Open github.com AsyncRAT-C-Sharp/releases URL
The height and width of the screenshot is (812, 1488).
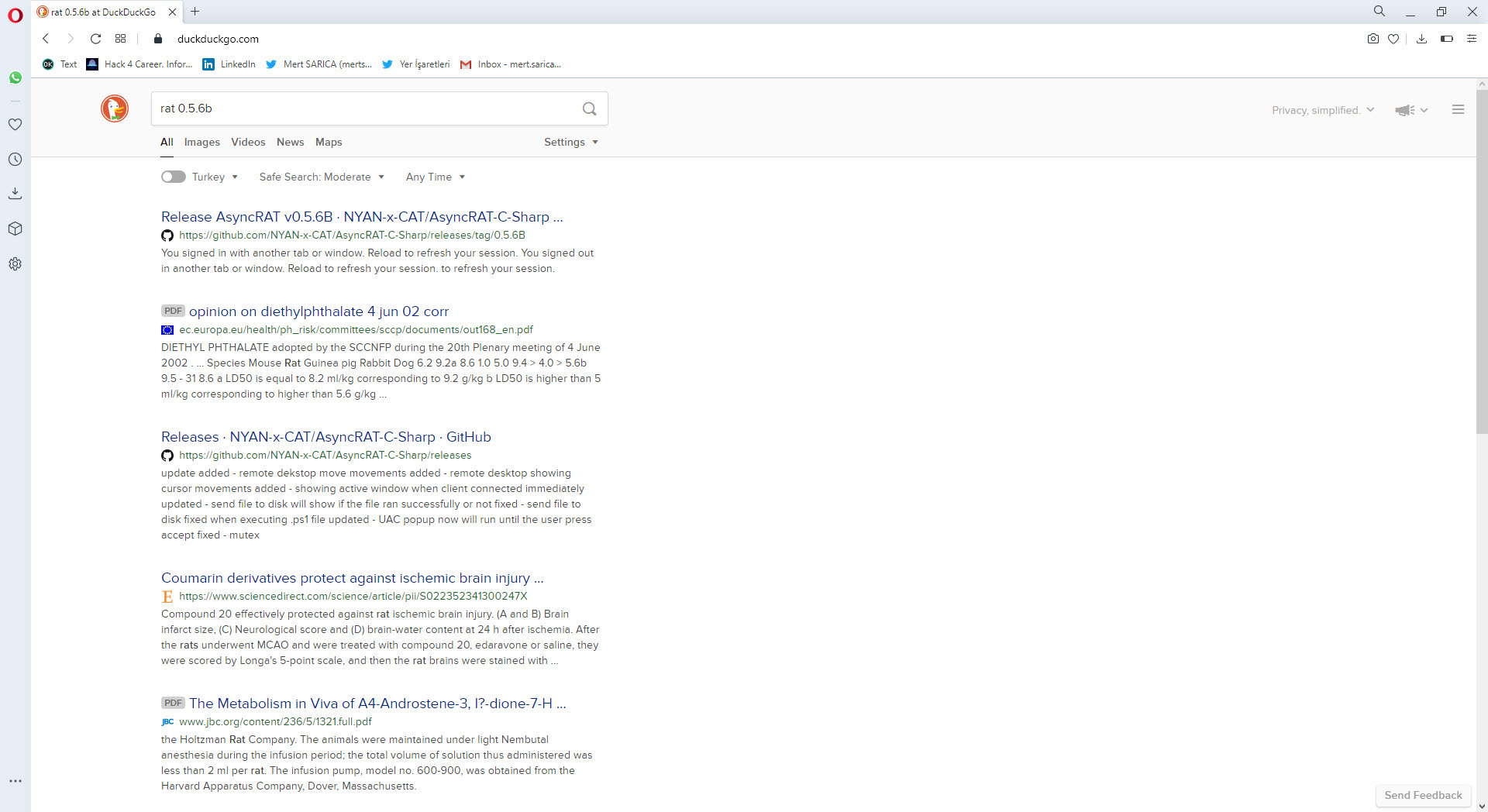point(325,455)
